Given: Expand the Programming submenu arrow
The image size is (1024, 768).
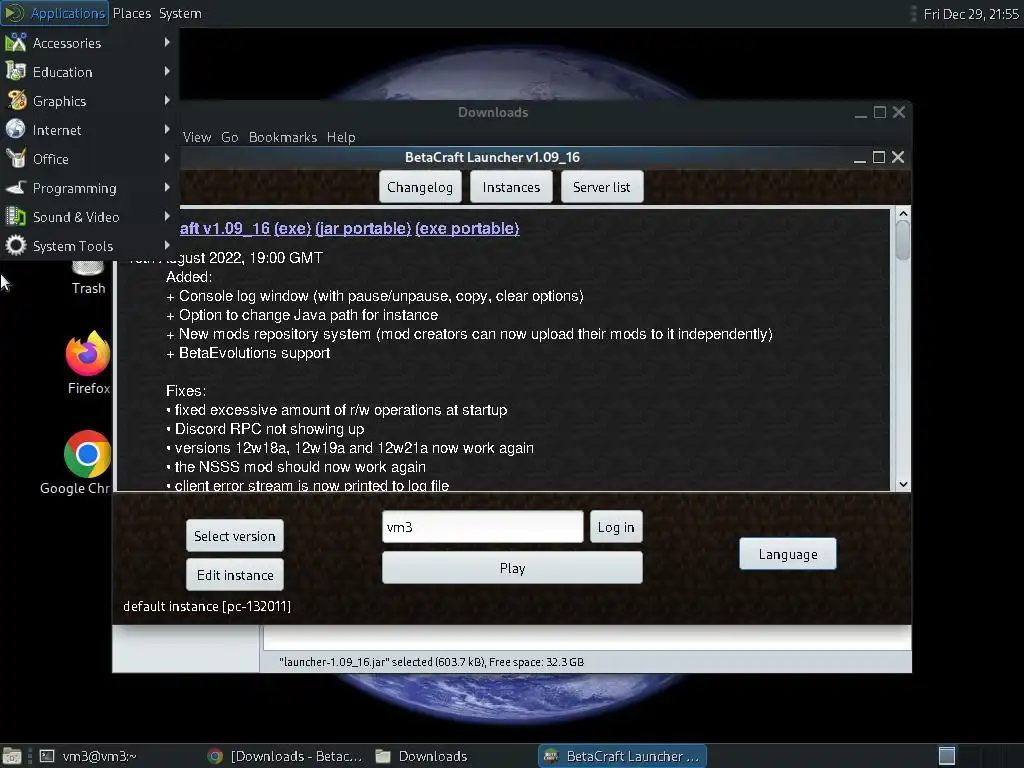Looking at the screenshot, I should tap(167, 187).
